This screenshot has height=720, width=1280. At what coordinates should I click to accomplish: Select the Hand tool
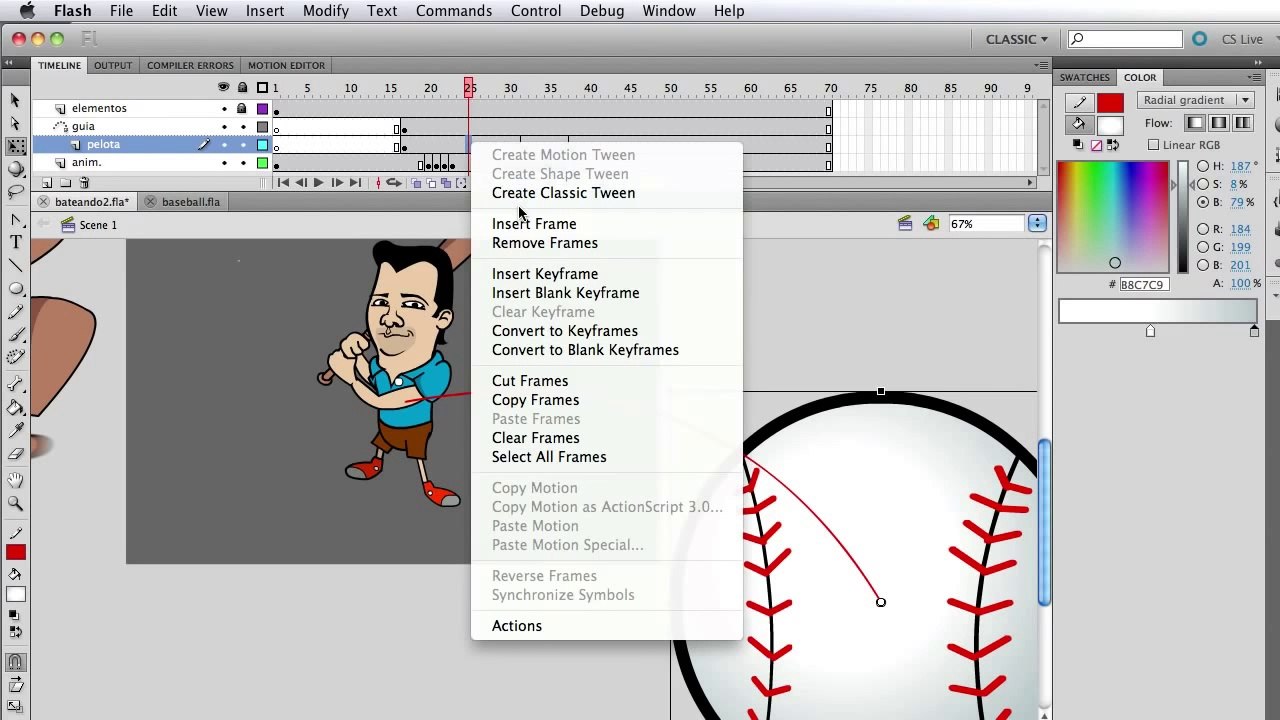click(15, 481)
